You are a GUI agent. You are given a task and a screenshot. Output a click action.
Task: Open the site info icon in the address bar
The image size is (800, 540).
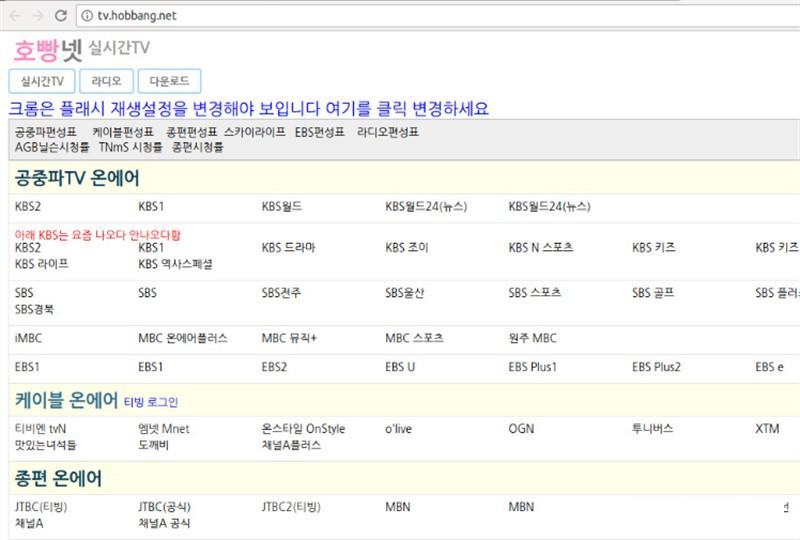[x=87, y=16]
